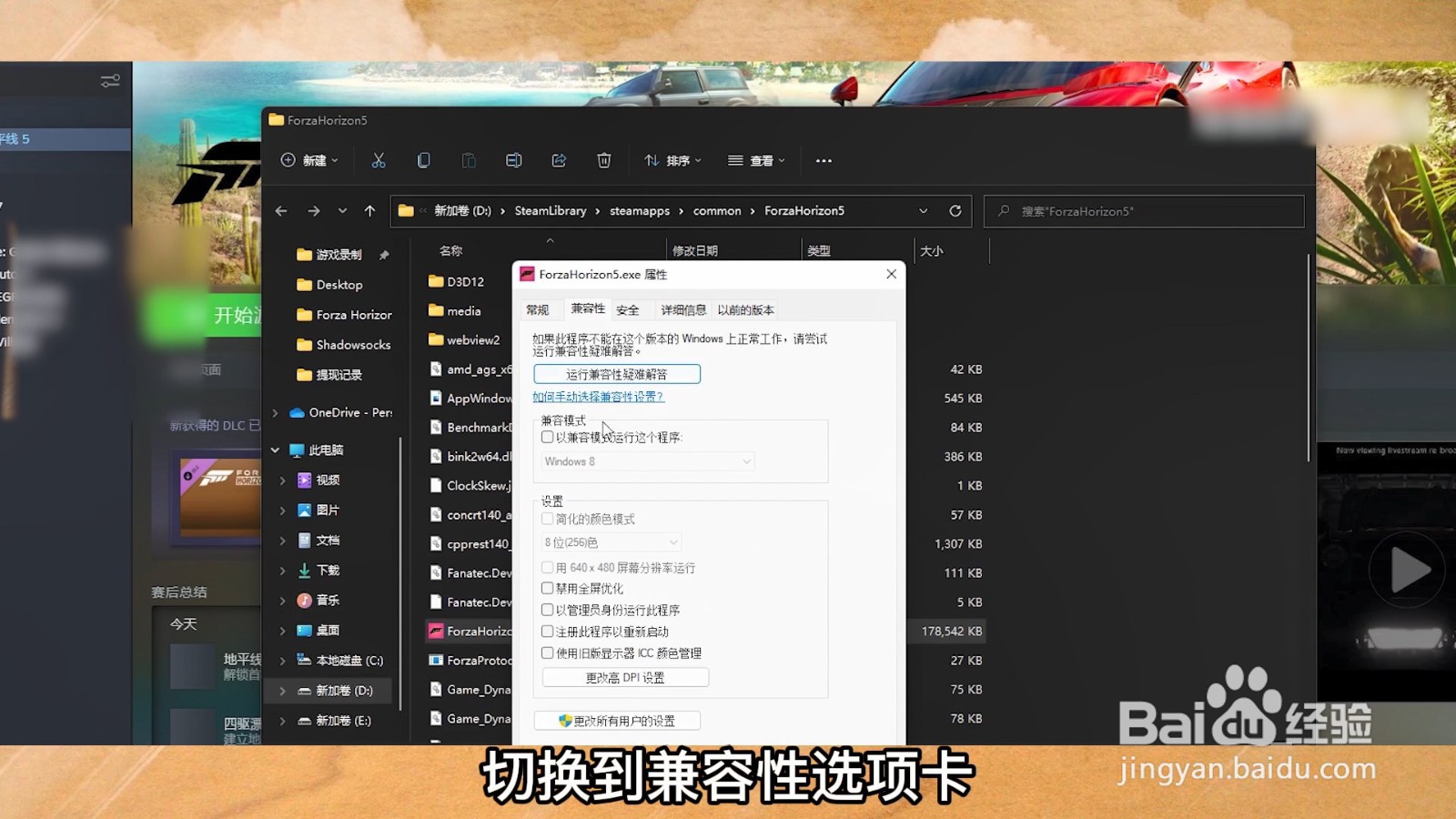Screen dimensions: 1456x819
Task: Switch to the 以前的版本 tab
Action: click(745, 310)
